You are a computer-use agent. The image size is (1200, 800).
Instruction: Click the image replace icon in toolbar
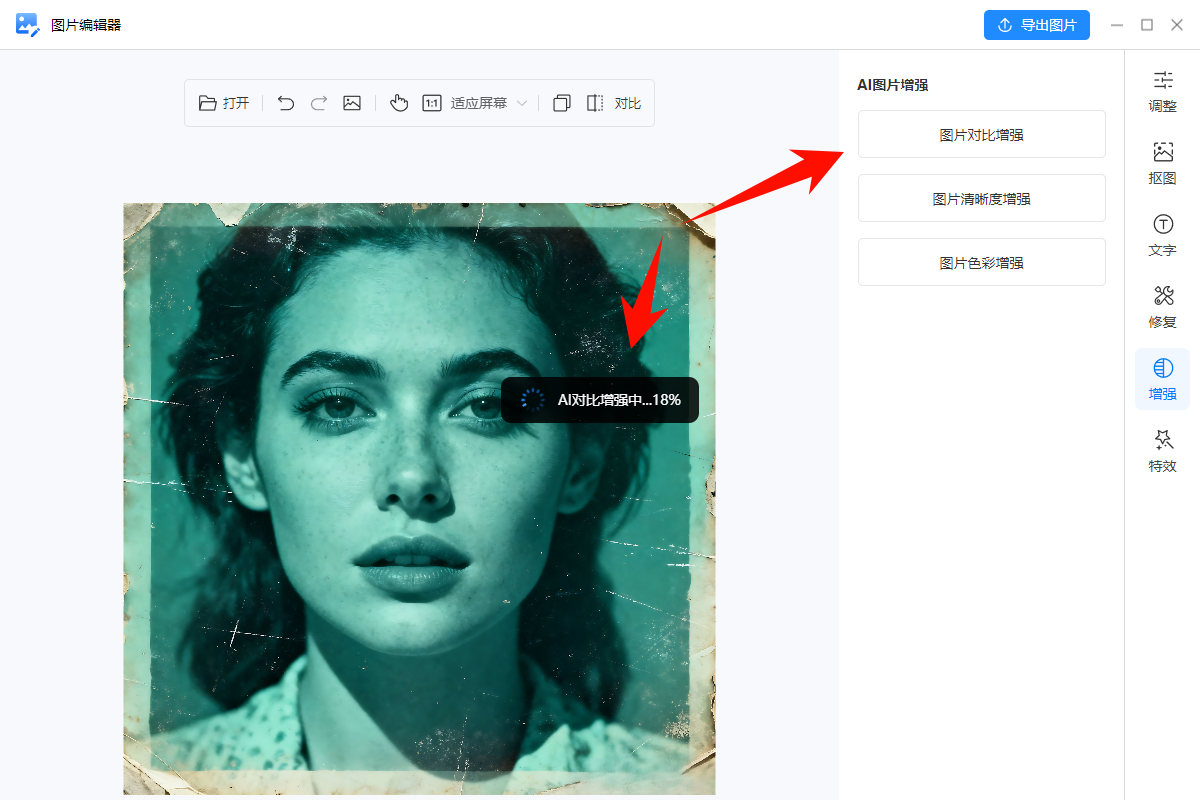[352, 102]
